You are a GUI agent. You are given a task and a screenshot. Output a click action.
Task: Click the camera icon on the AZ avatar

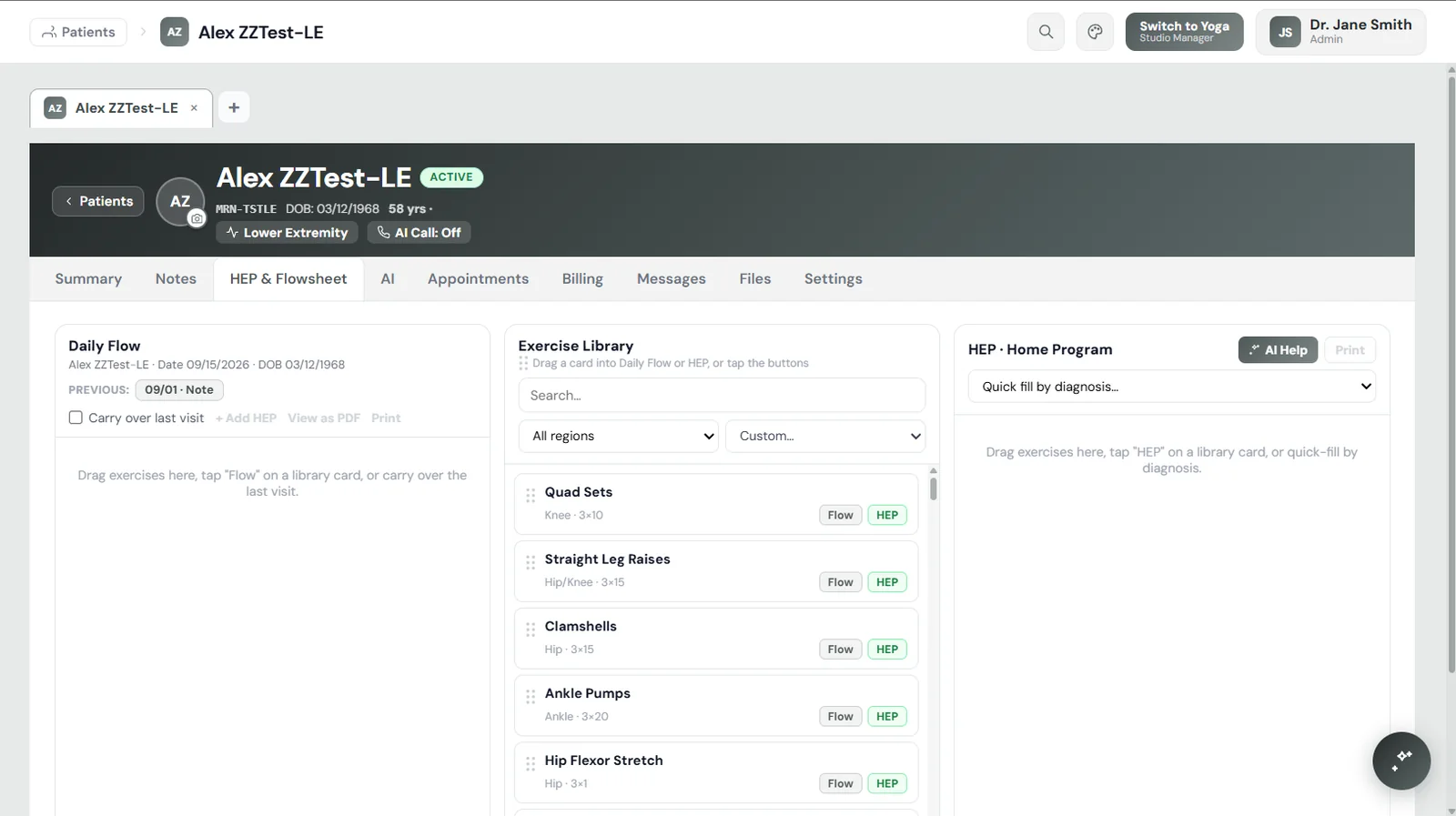coord(197,218)
